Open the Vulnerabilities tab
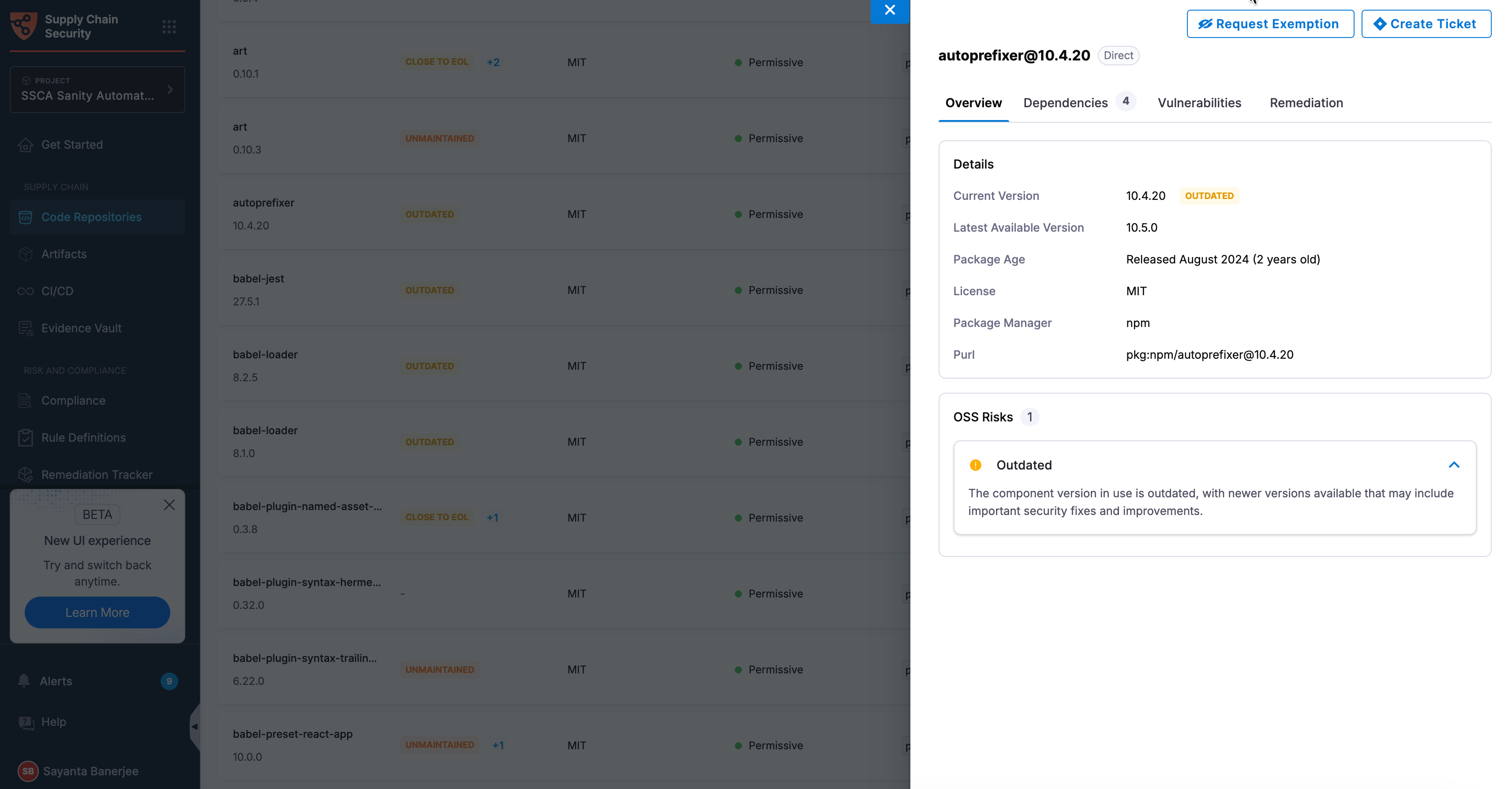Screen dimensions: 1512x789 (1198, 103)
